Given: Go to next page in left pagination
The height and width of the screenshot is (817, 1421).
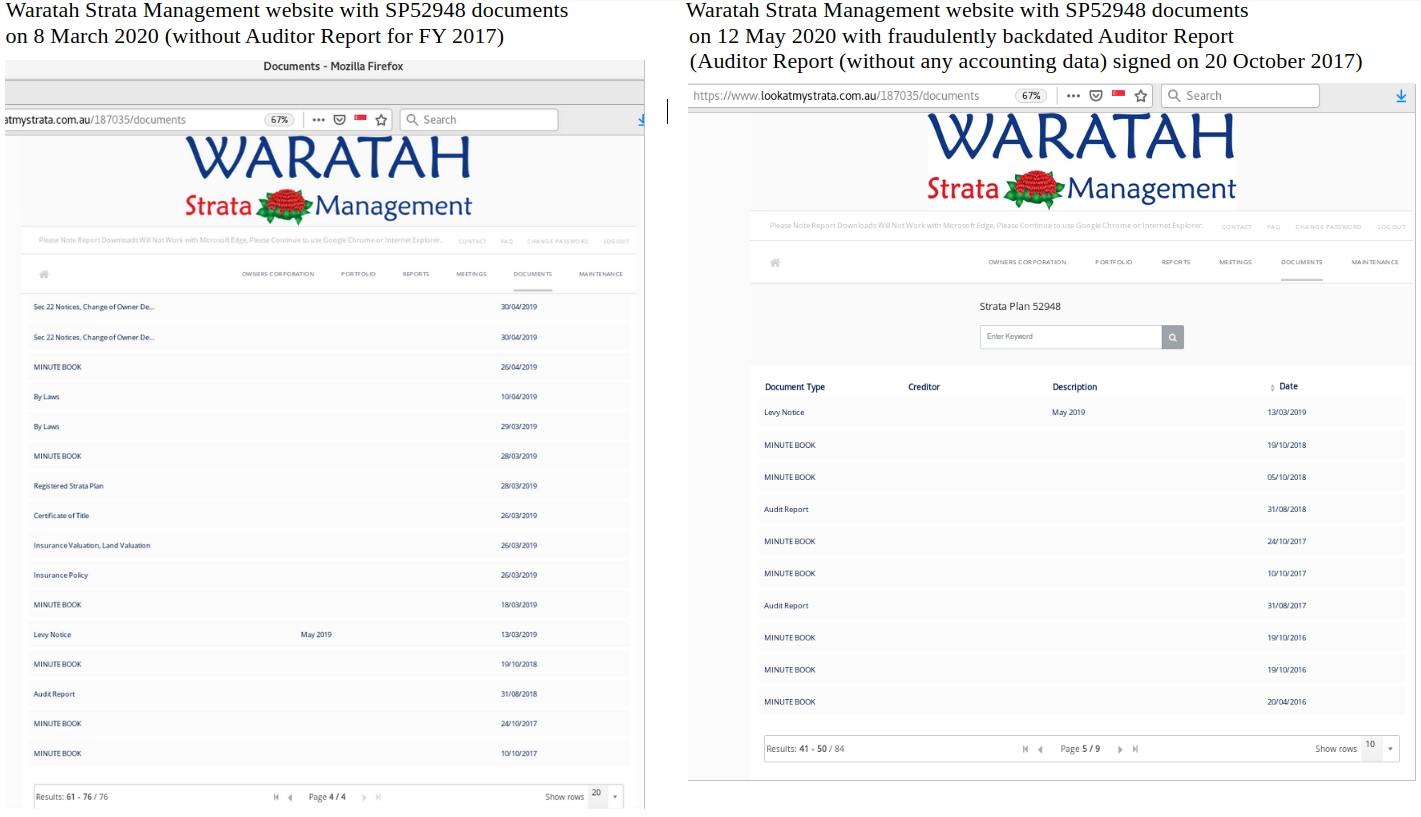Looking at the screenshot, I should click(x=364, y=797).
